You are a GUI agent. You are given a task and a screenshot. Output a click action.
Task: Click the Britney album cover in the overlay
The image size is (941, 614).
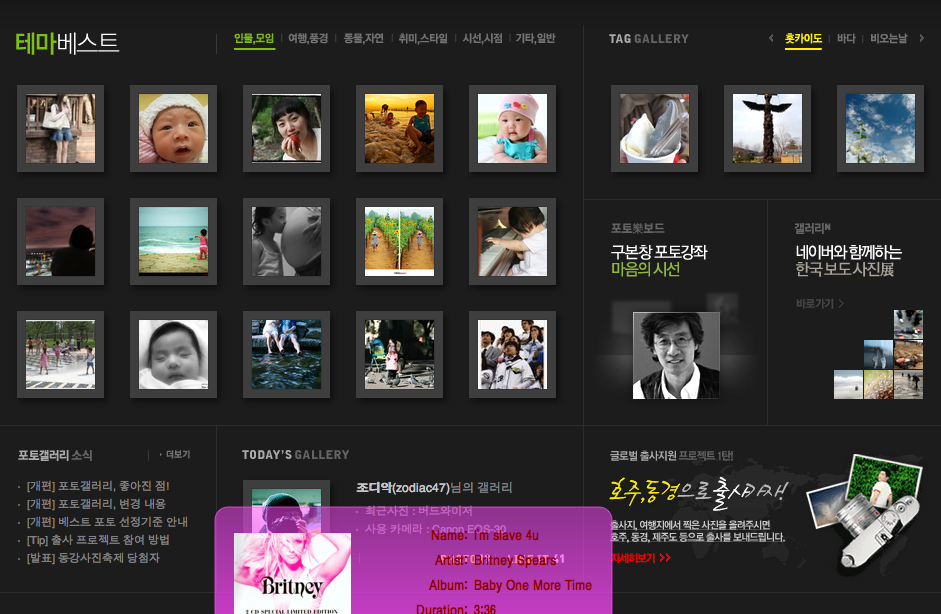[x=292, y=573]
